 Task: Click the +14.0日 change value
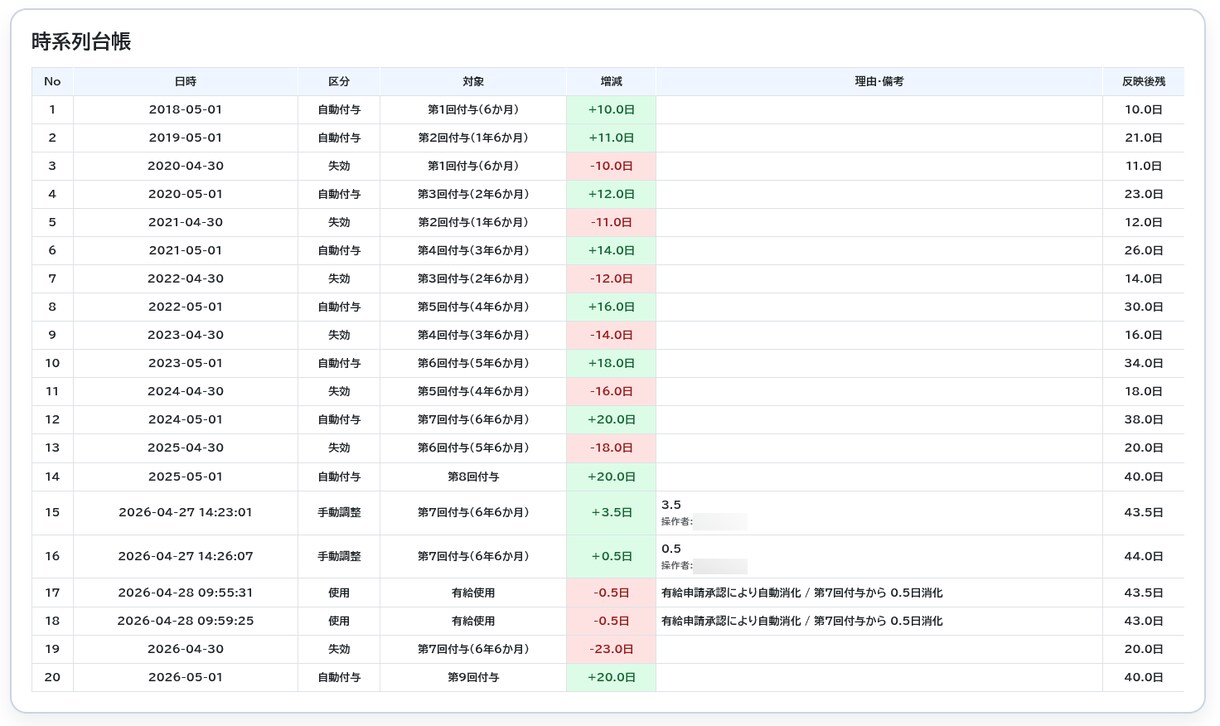(x=611, y=250)
